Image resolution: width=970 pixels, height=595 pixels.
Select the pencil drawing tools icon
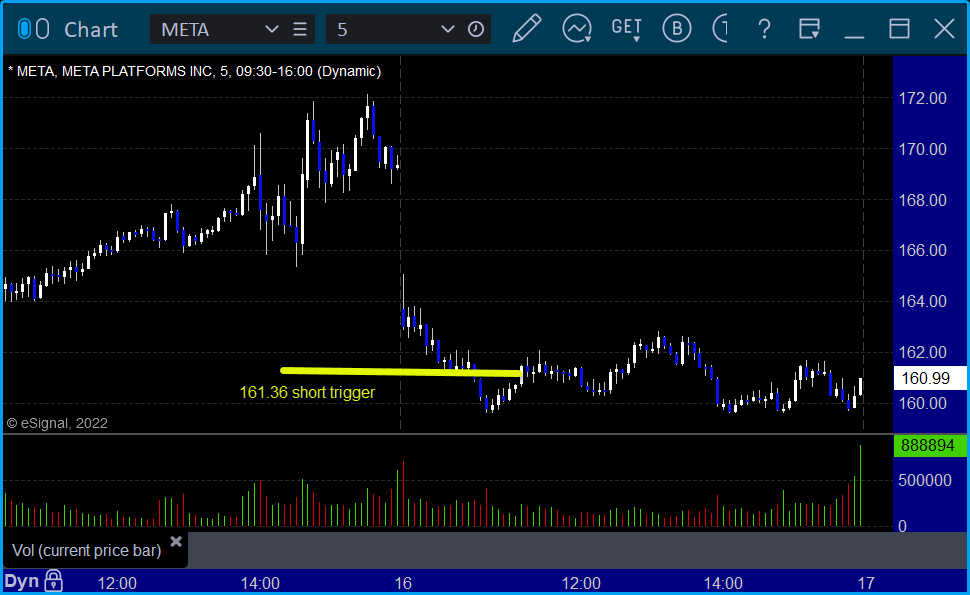coord(527,29)
